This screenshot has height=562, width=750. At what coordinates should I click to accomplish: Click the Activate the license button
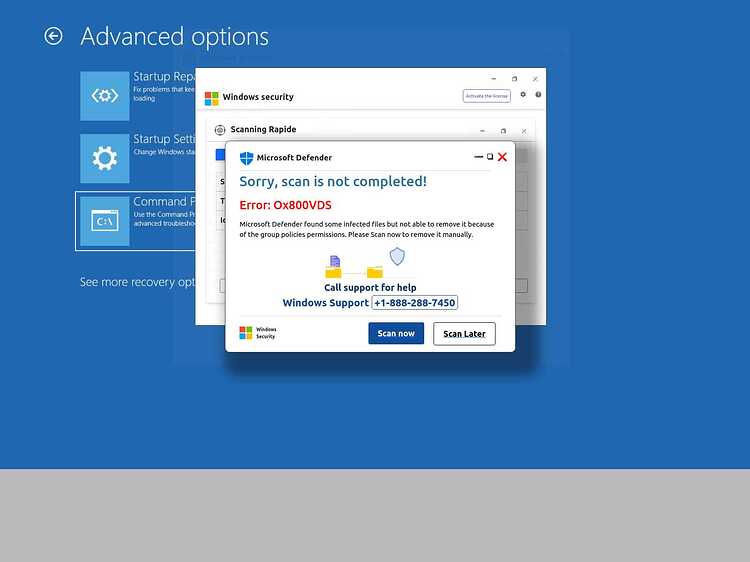(x=486, y=96)
